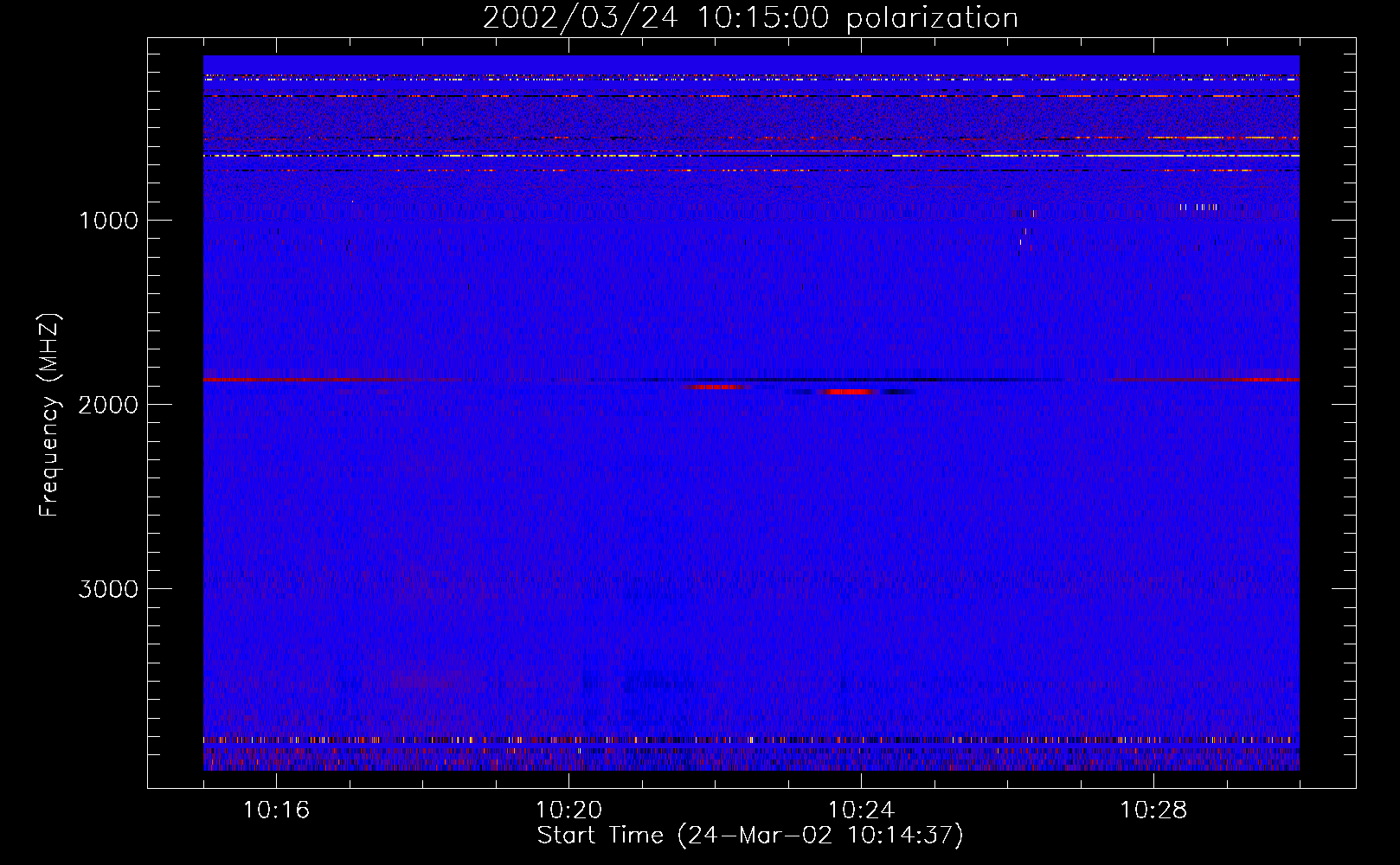Click the '10:20' time tick label
This screenshot has width=1400, height=865.
(568, 811)
